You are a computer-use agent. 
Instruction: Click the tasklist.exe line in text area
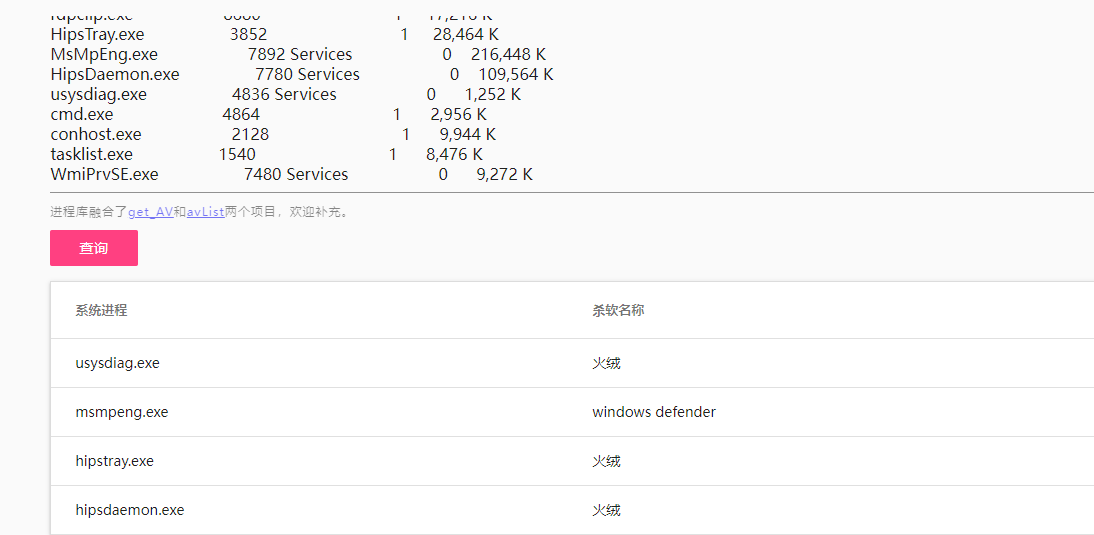click(266, 154)
